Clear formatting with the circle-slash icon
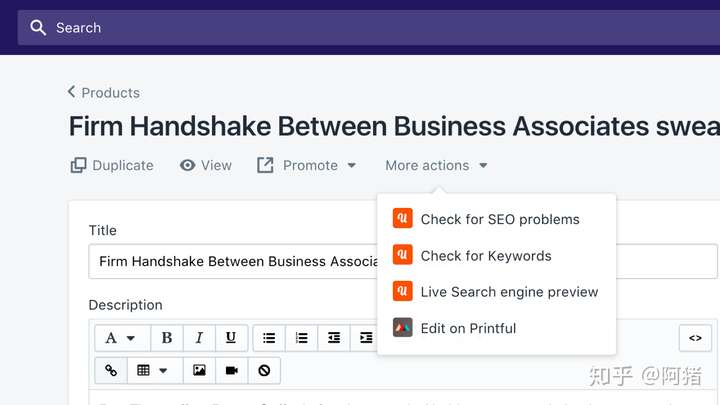The image size is (720, 405). click(x=264, y=370)
